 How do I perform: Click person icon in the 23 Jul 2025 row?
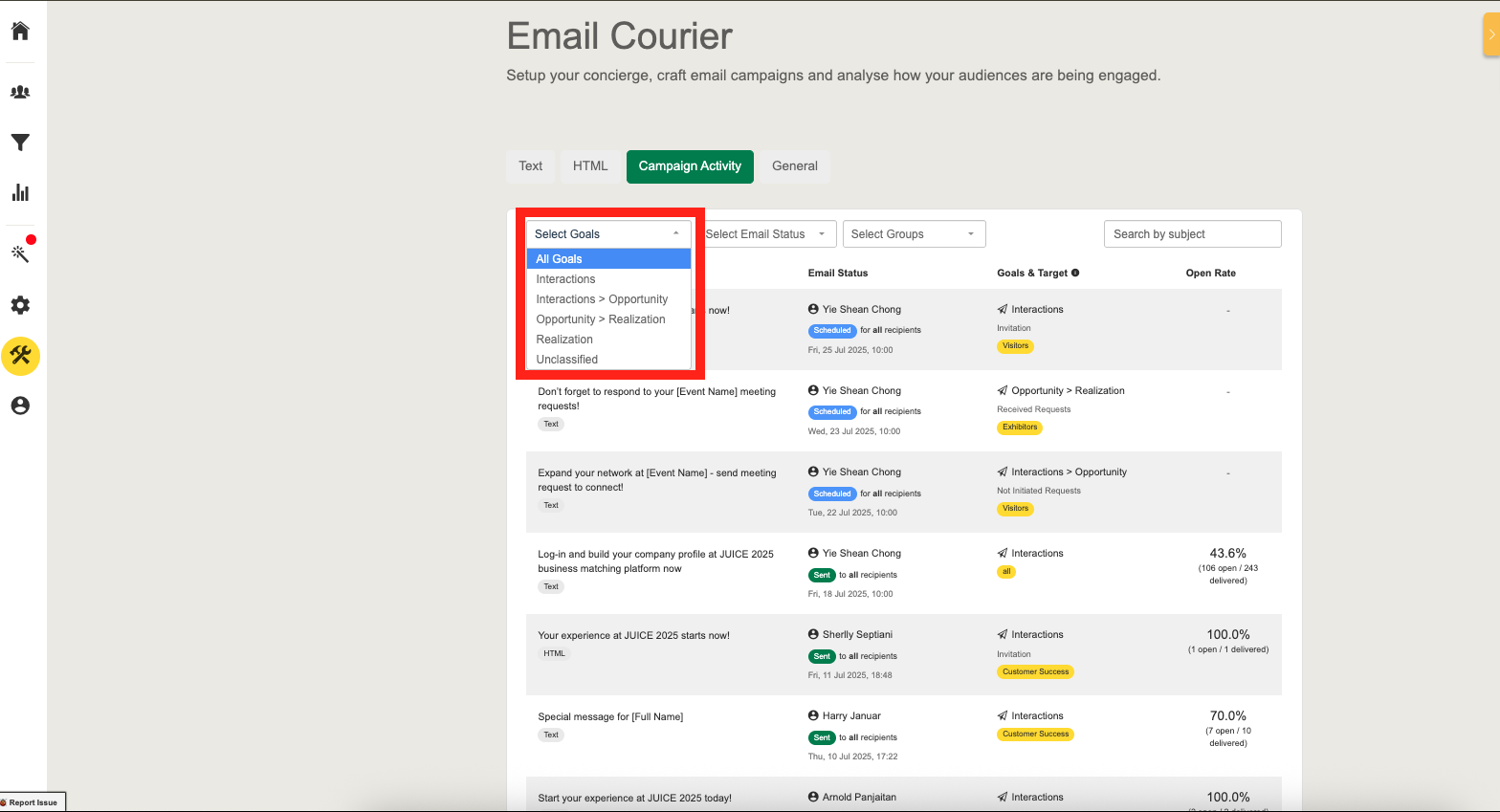(x=813, y=390)
